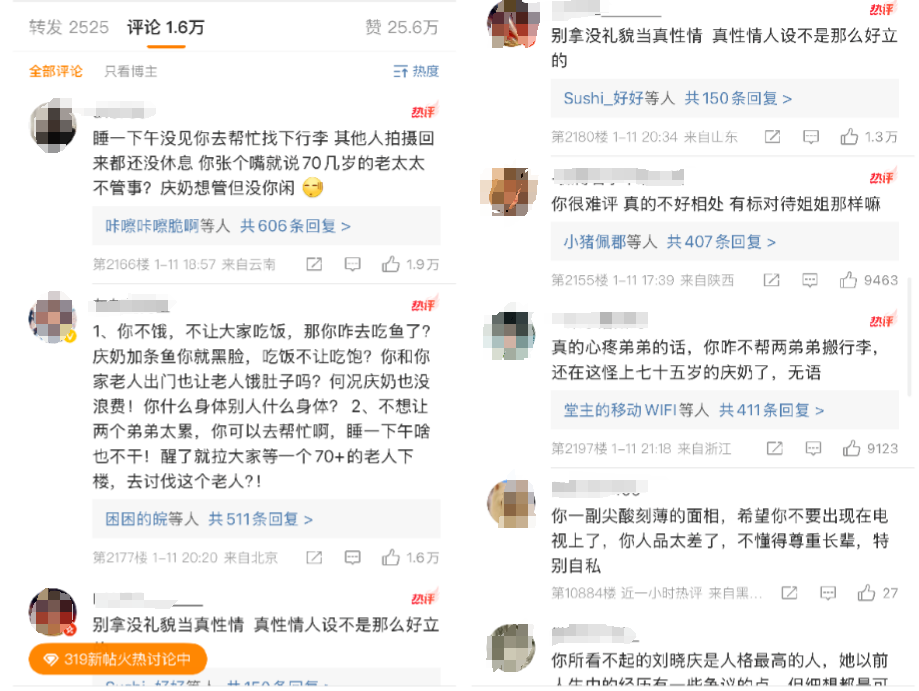The width and height of the screenshot is (919, 691).
Task: Toggle like on the 9123 likes comment
Action: click(852, 448)
